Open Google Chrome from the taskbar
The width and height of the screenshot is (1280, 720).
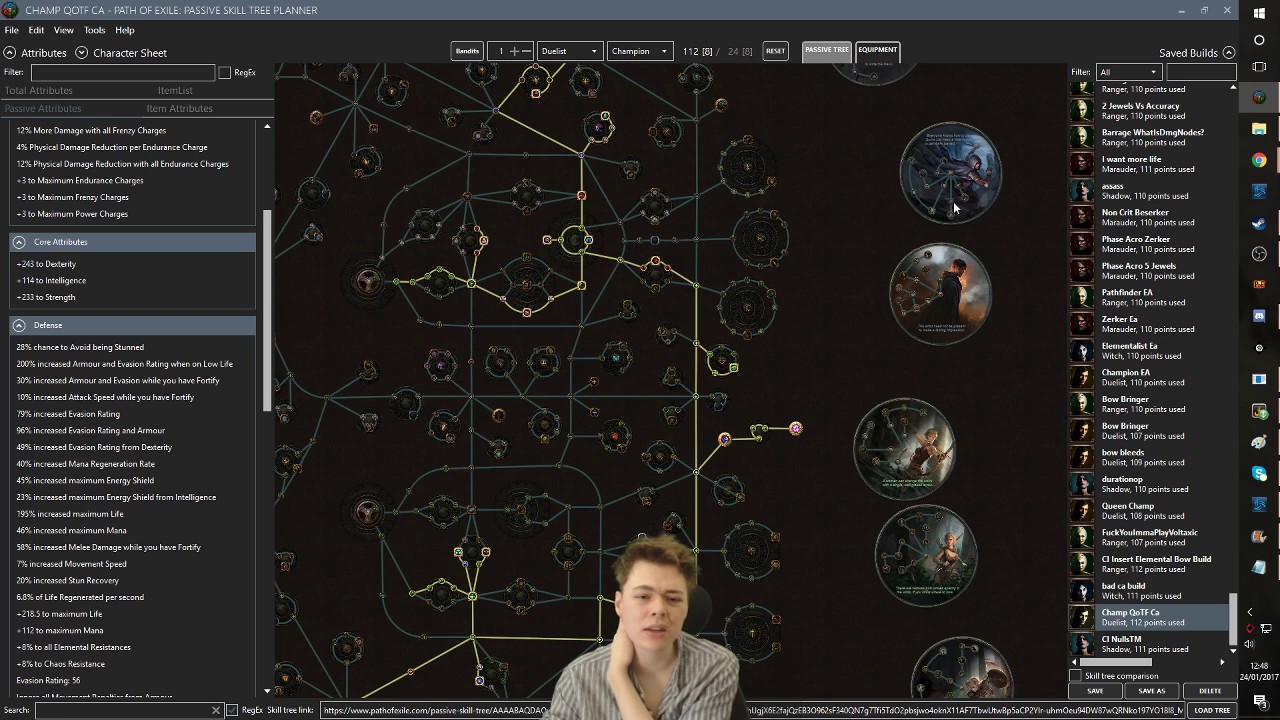click(1259, 160)
